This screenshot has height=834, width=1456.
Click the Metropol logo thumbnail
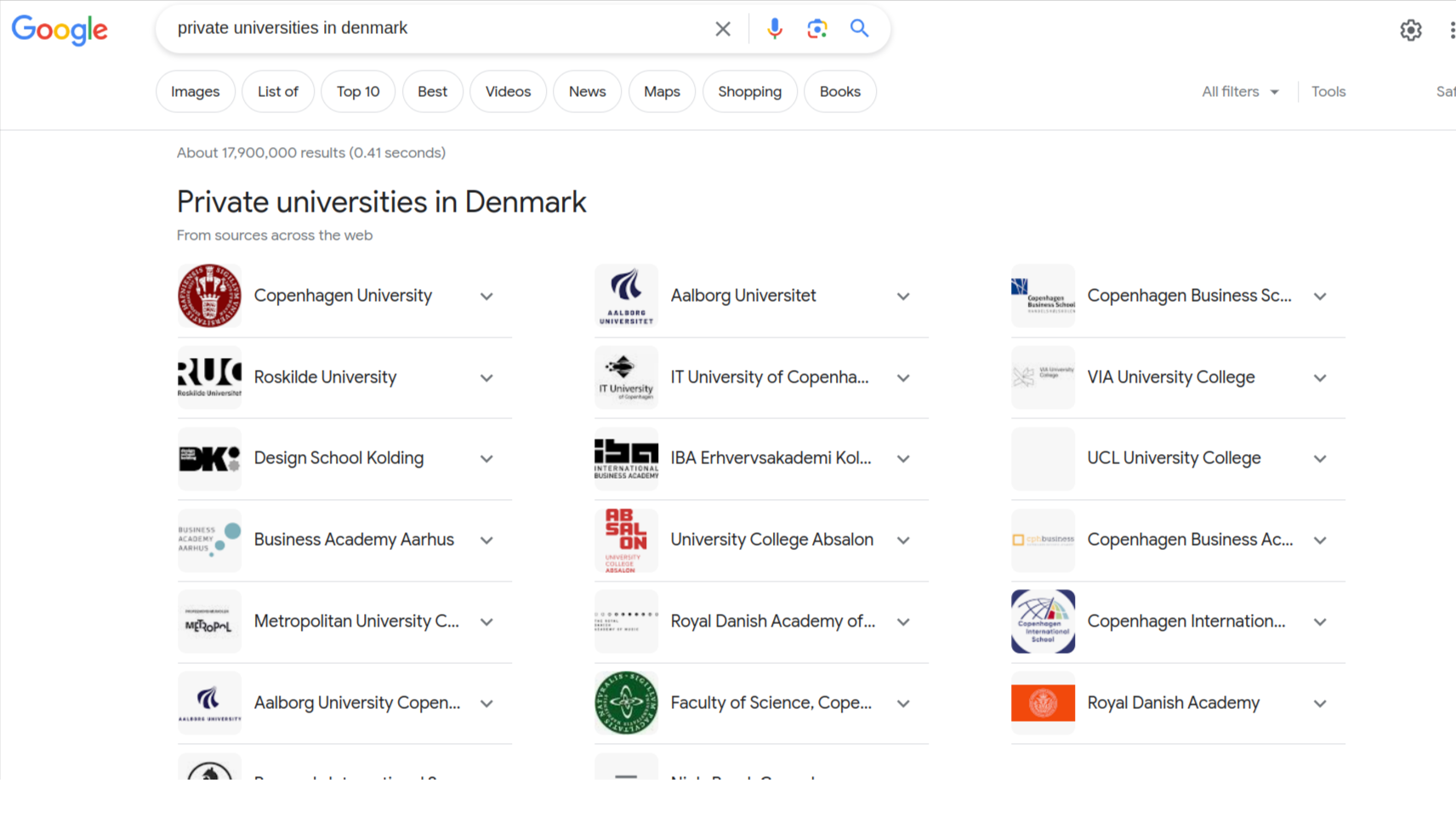[x=209, y=621]
